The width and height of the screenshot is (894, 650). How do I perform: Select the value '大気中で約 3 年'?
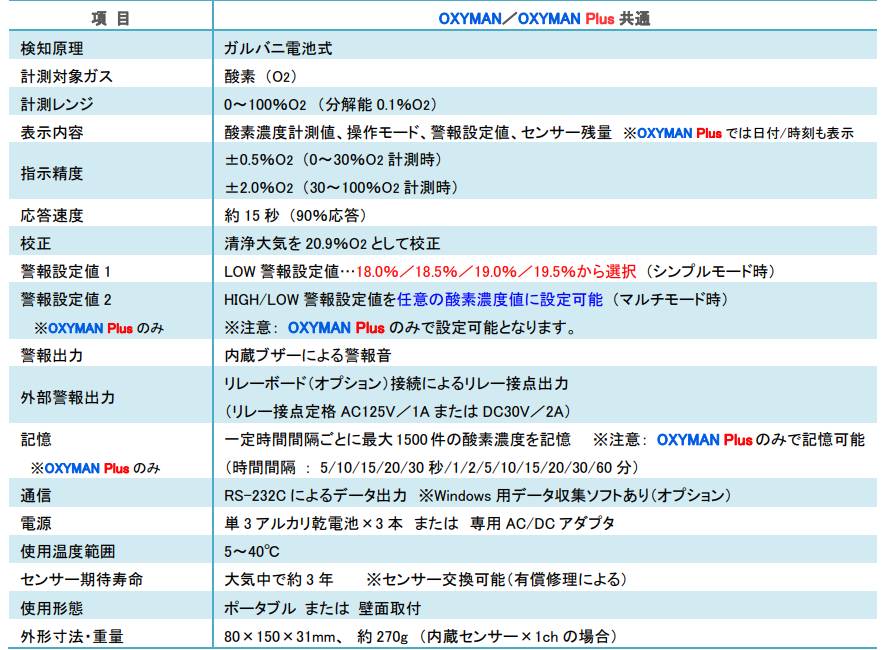click(278, 580)
